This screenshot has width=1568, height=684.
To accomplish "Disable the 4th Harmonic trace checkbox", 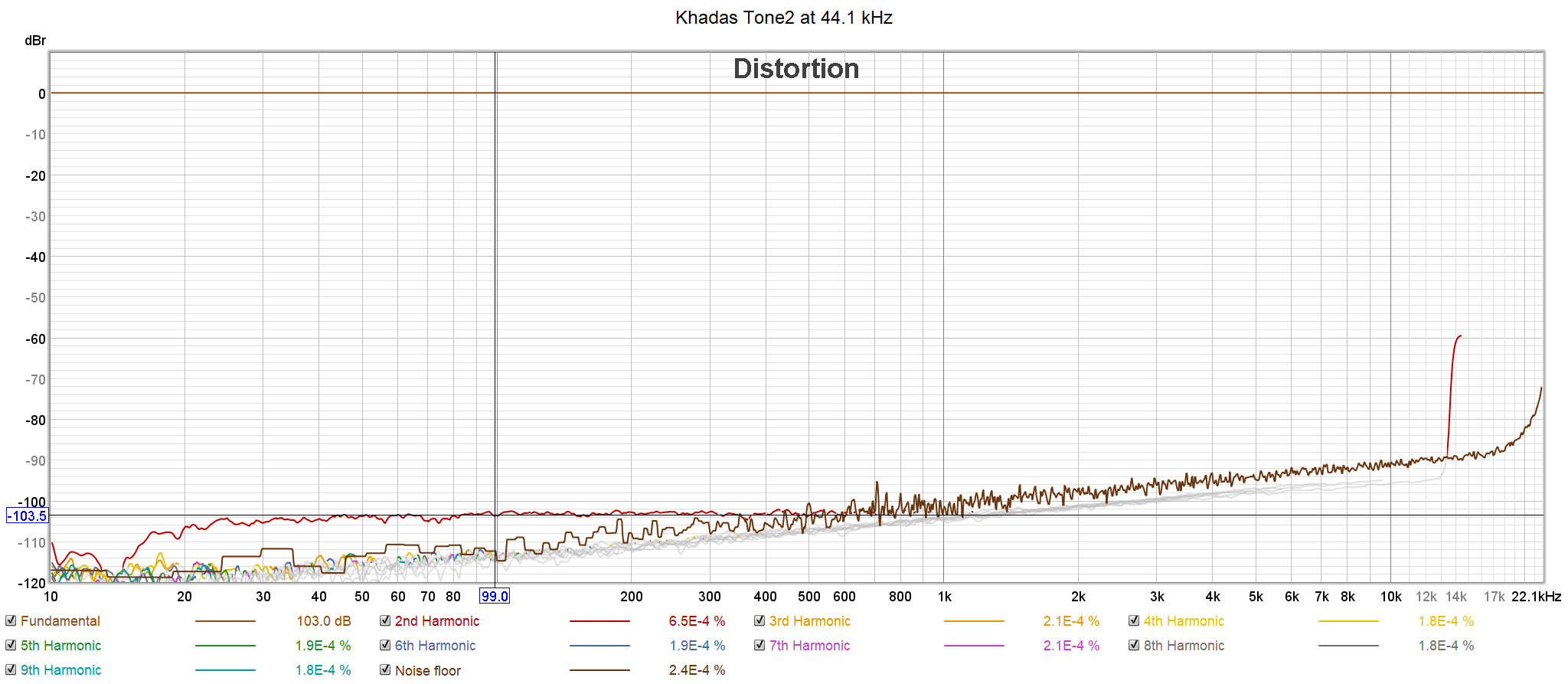I will point(1134,620).
